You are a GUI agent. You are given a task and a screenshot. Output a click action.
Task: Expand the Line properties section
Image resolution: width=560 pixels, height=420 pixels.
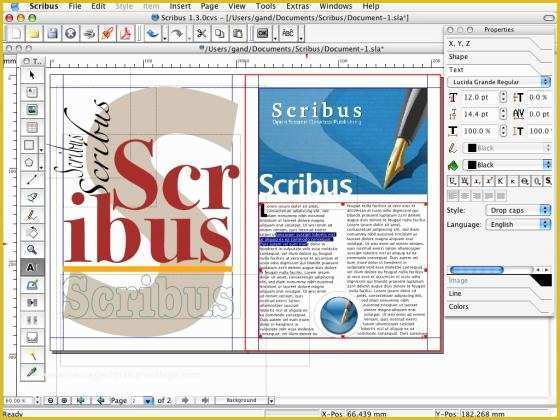tap(499, 294)
